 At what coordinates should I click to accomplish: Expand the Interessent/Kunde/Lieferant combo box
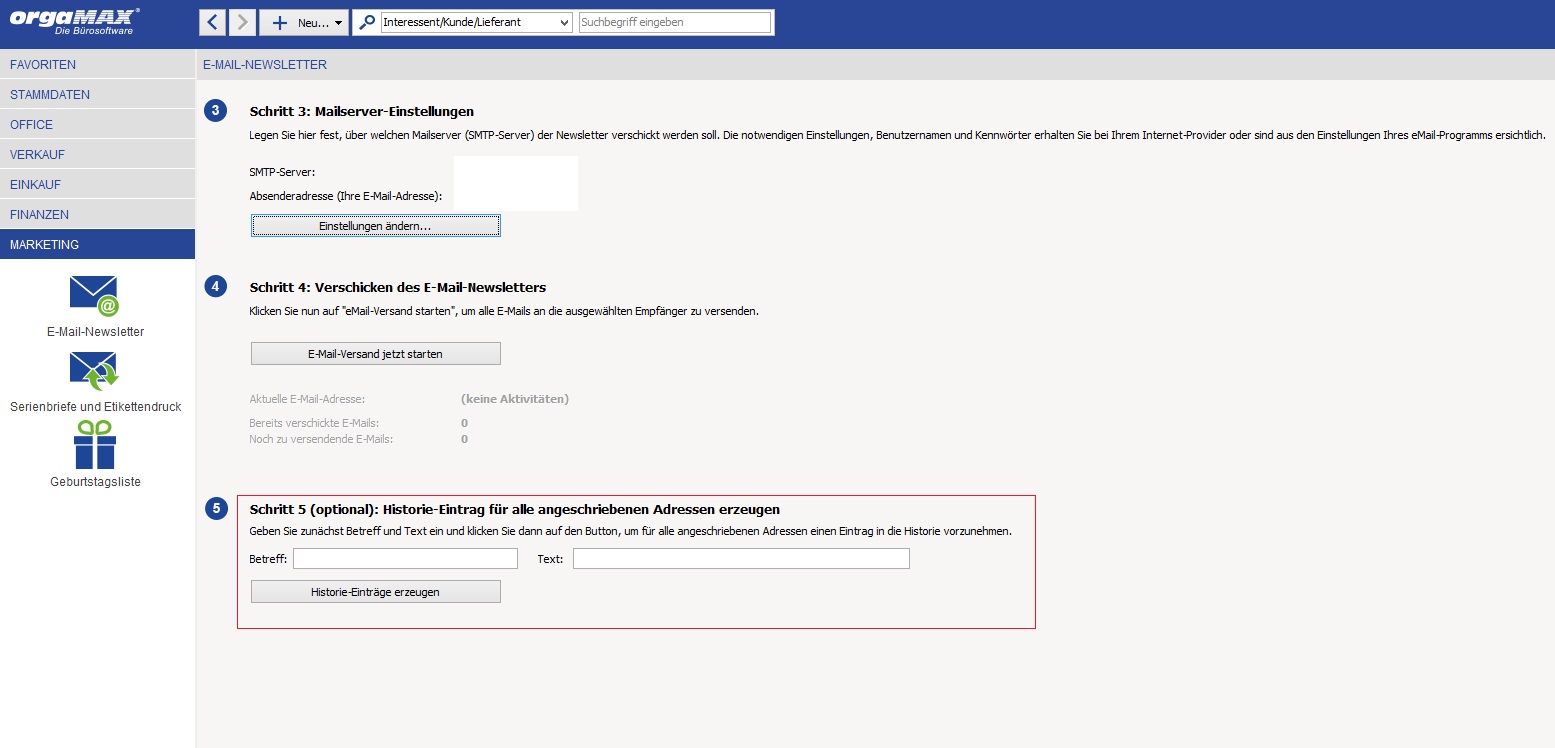coord(477,22)
